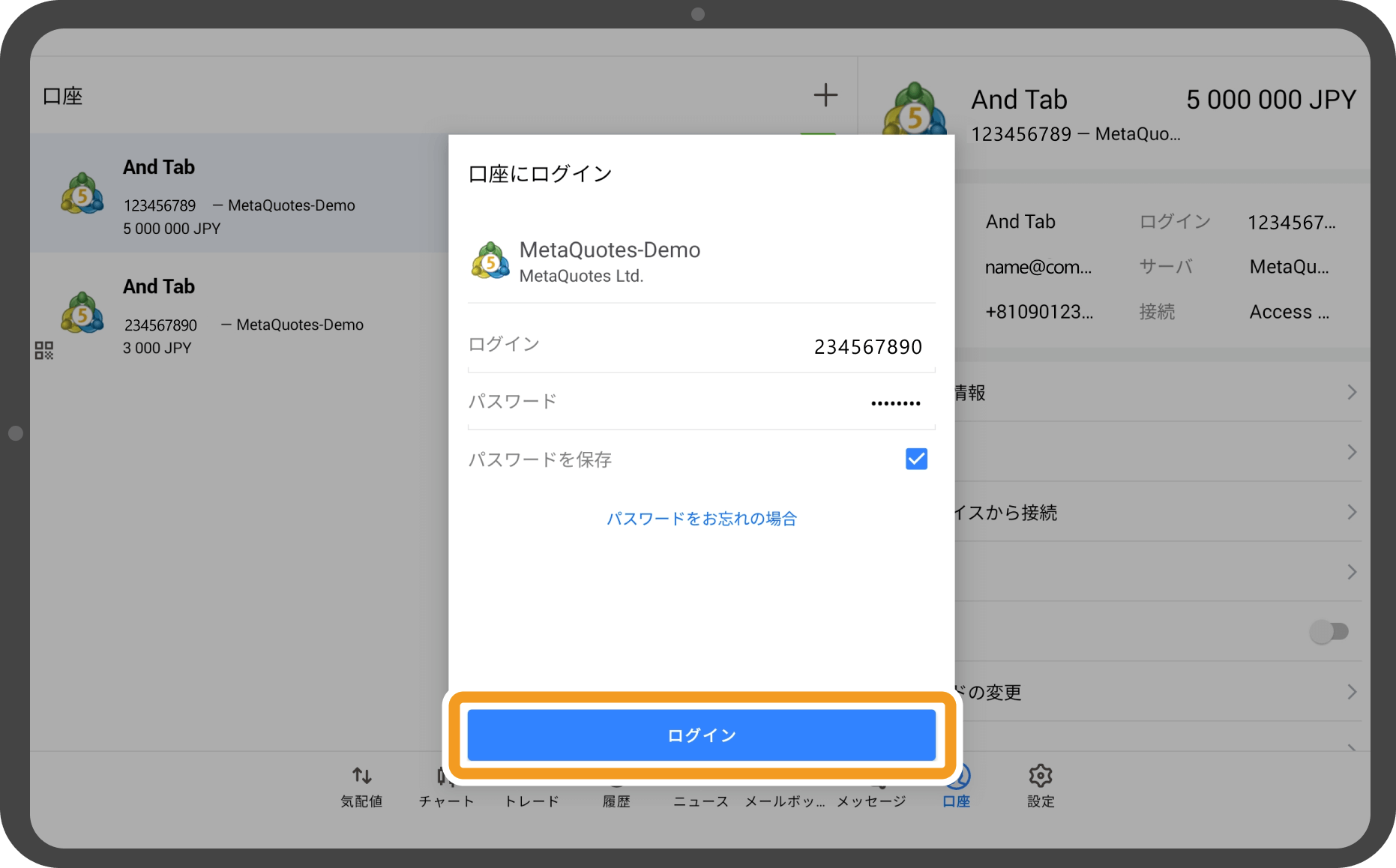Switch to the チャート chart view
This screenshot has height=868, width=1396.
point(445,786)
